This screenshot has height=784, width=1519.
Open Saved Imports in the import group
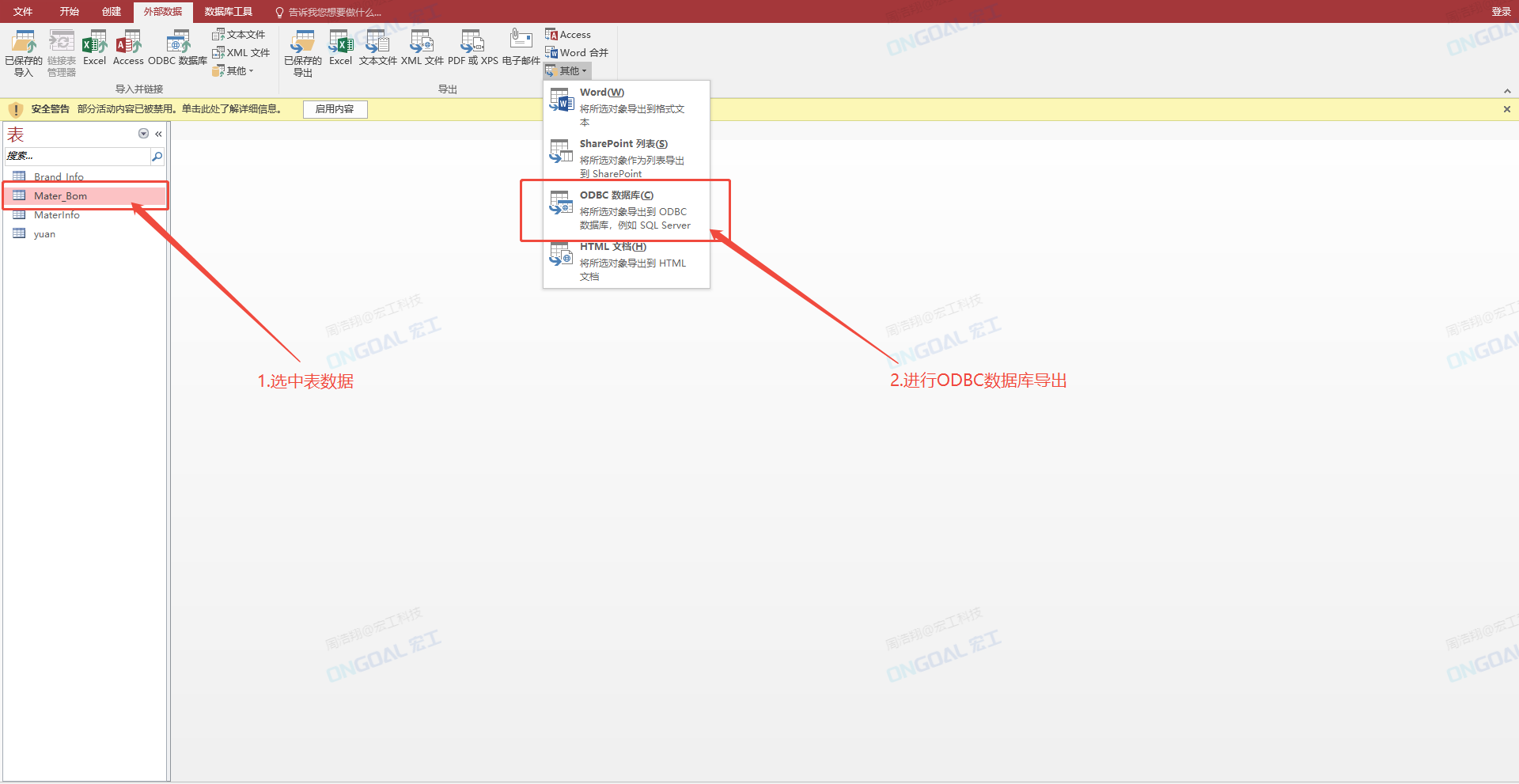click(24, 53)
